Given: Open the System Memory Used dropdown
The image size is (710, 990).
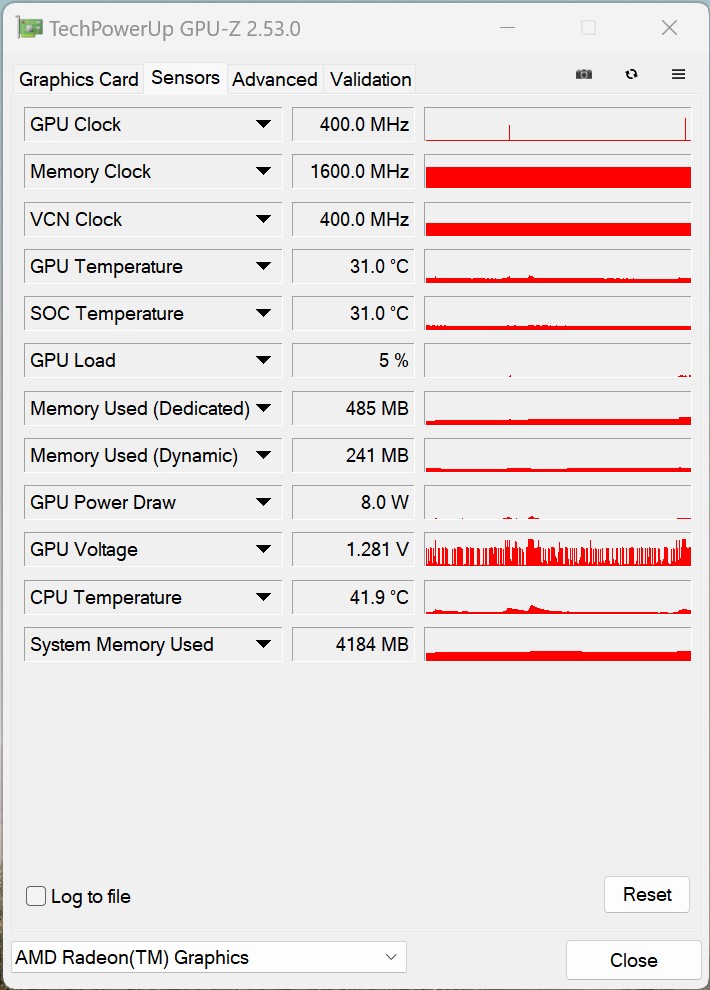Looking at the screenshot, I should (263, 645).
